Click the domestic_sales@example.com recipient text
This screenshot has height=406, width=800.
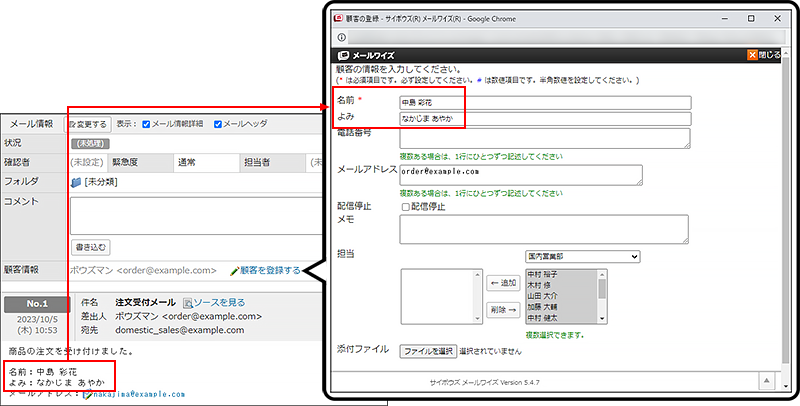[x=180, y=330]
